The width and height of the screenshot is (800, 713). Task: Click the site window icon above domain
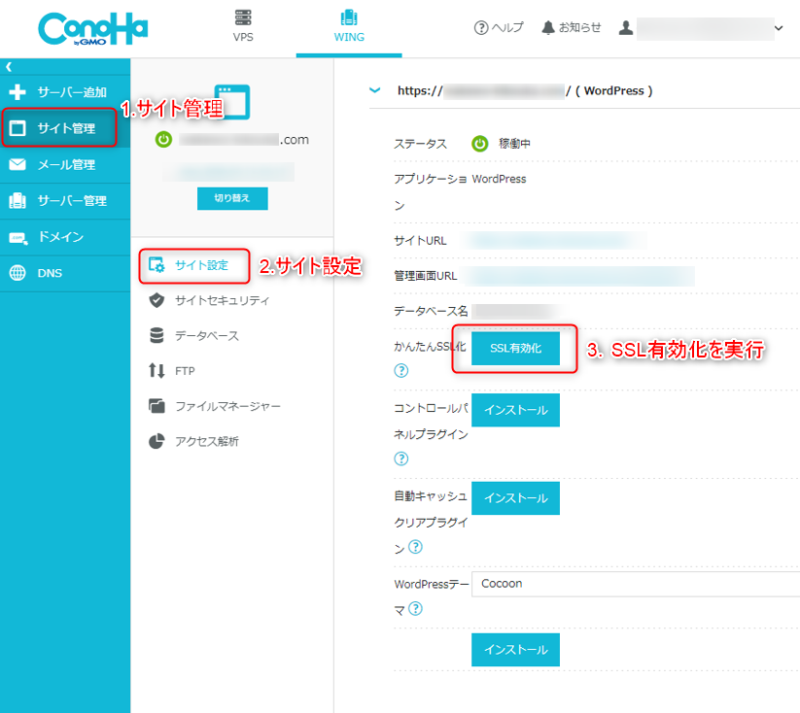point(232,102)
